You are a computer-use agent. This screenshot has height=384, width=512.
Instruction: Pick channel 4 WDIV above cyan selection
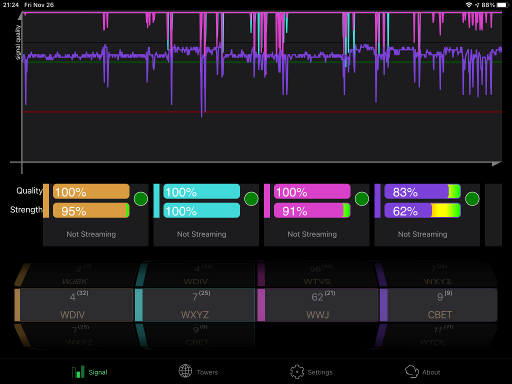click(196, 275)
